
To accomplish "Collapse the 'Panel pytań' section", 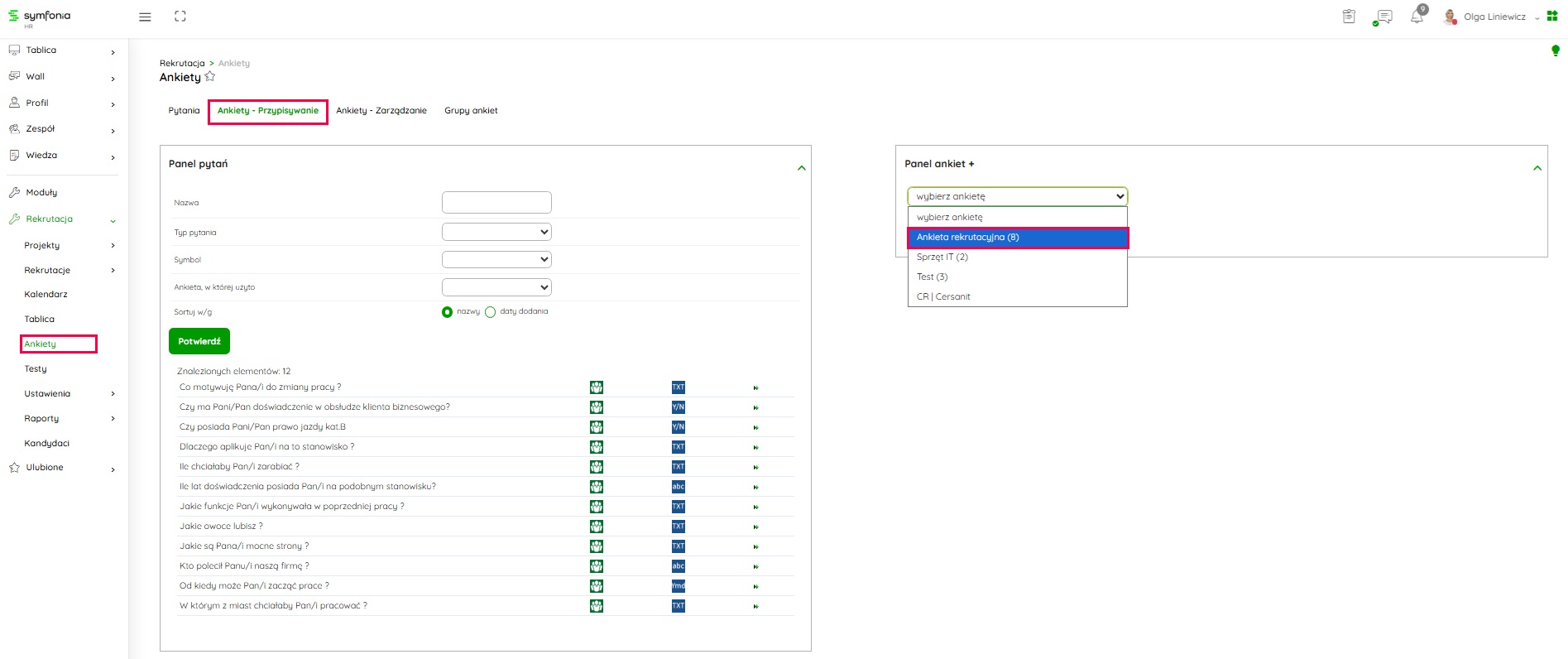I will 801,168.
